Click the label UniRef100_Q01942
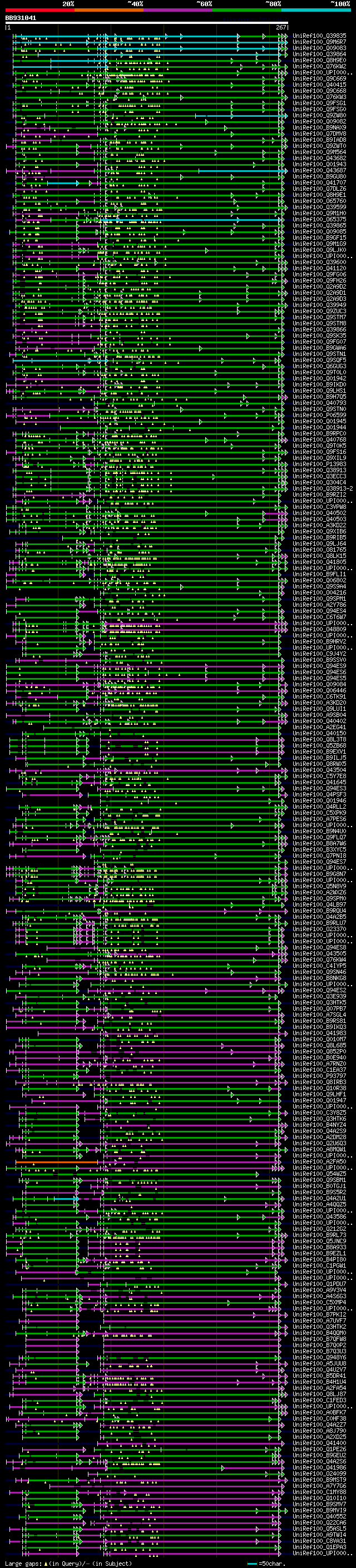The width and height of the screenshot is (356, 1568). click(x=319, y=379)
